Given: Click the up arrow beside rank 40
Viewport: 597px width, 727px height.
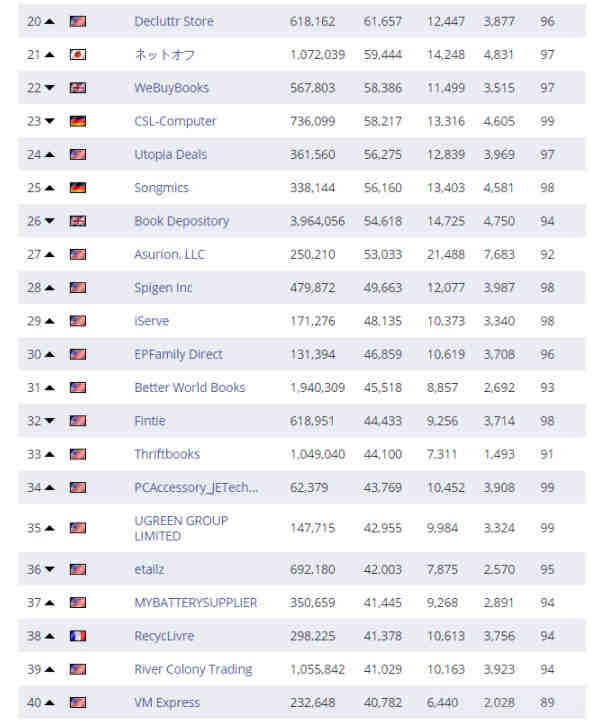Looking at the screenshot, I should tap(50, 702).
